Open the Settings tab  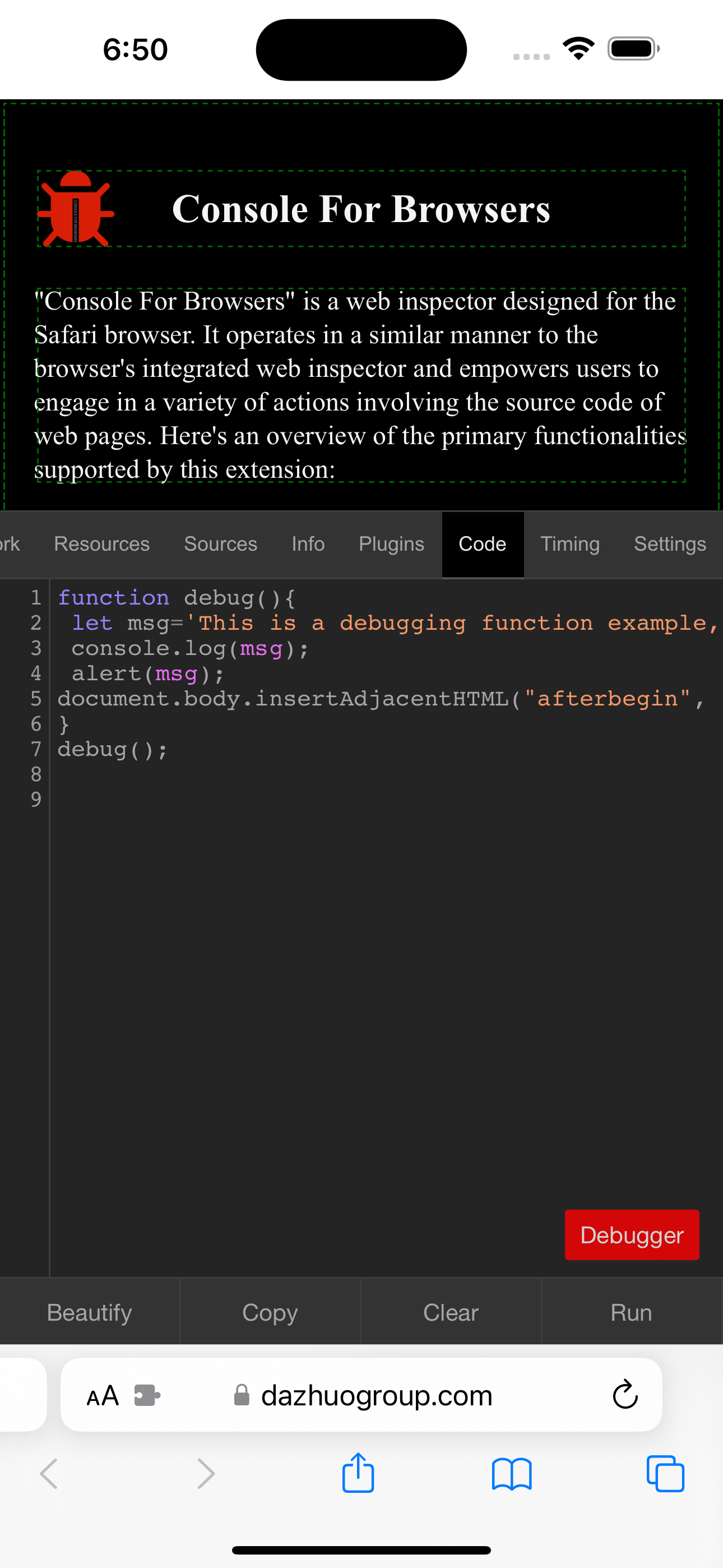click(x=670, y=543)
